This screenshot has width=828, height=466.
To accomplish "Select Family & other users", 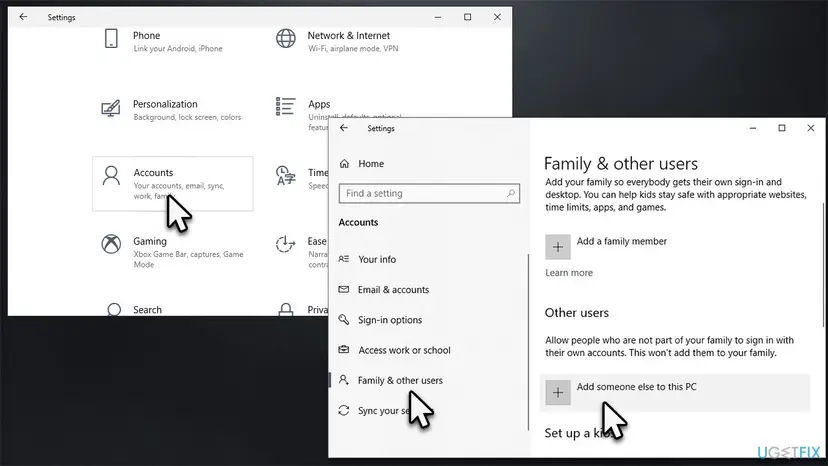I will pos(400,380).
